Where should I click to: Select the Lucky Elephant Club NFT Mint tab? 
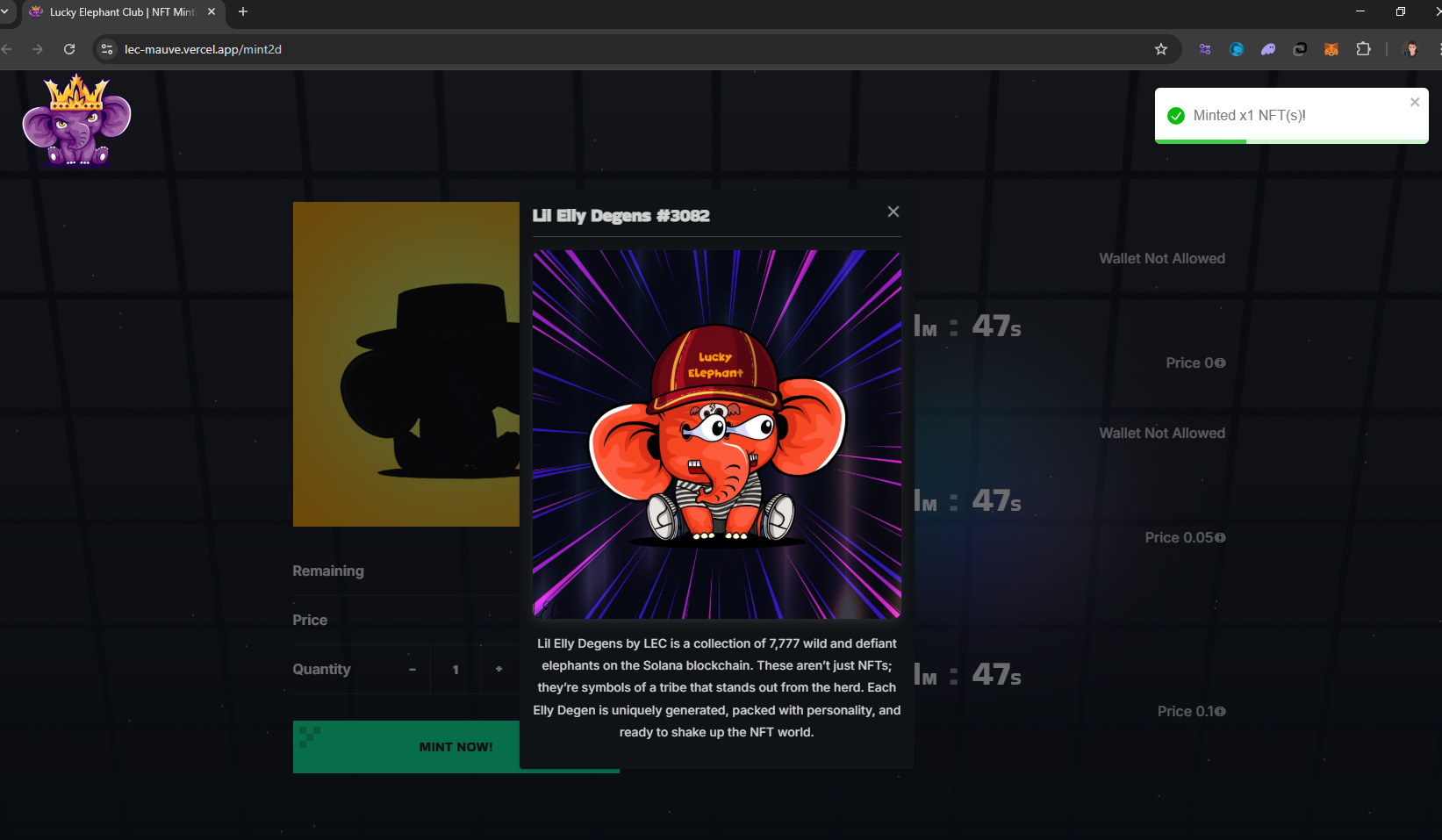tap(122, 12)
